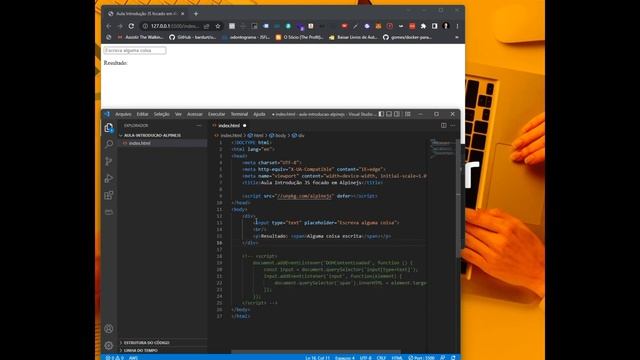Open the Explorer view in VS Code activity bar
This screenshot has height=360, width=640.
109,128
